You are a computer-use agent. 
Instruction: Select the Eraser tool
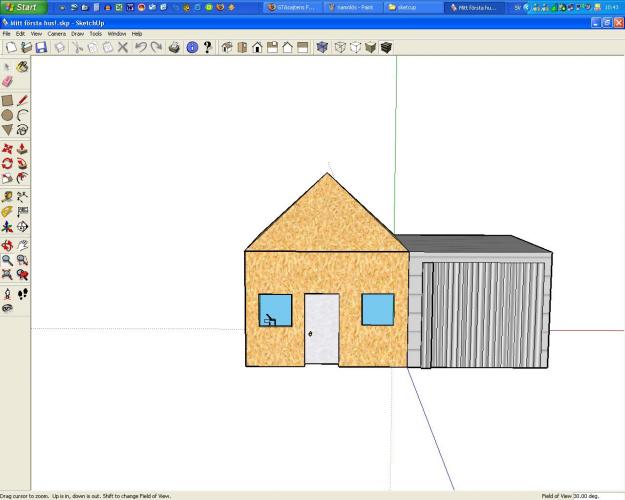click(x=7, y=83)
